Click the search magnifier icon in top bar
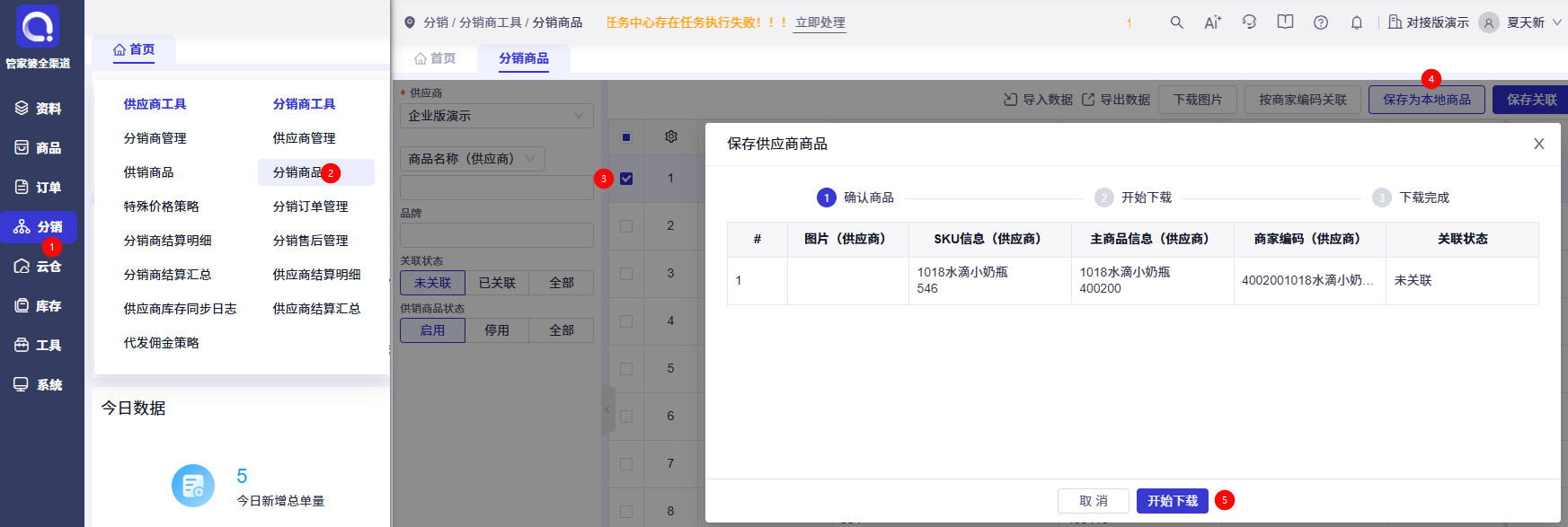 click(1176, 22)
